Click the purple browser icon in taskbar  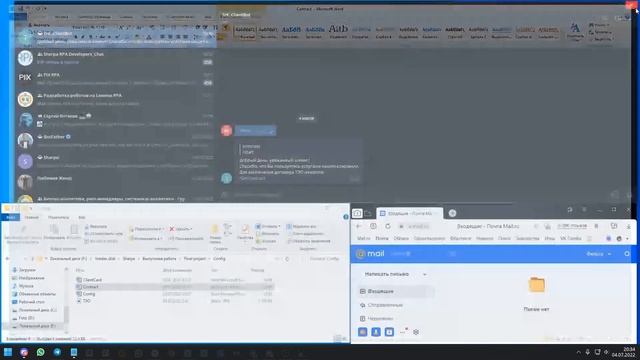[x=24, y=352]
